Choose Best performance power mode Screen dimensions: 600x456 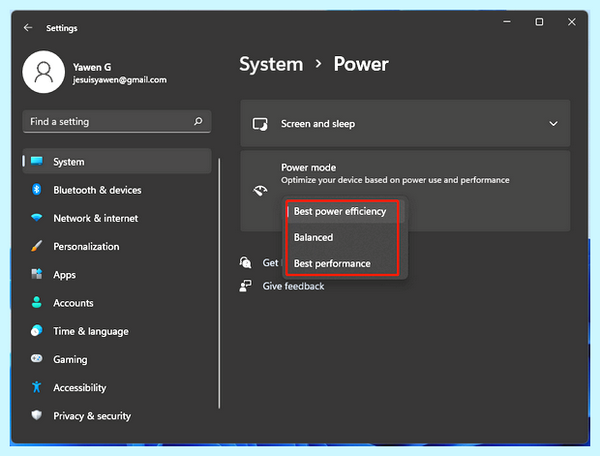click(343, 264)
